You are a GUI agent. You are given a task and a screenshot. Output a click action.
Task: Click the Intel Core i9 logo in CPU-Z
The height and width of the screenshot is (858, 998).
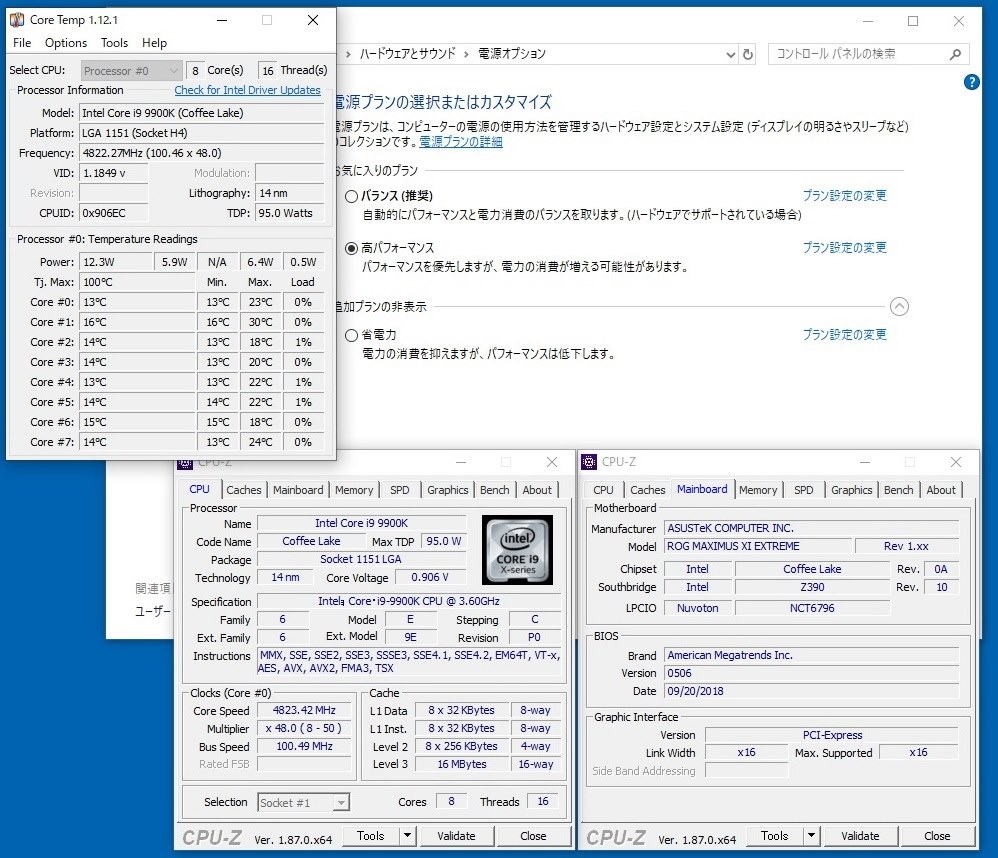(x=517, y=550)
